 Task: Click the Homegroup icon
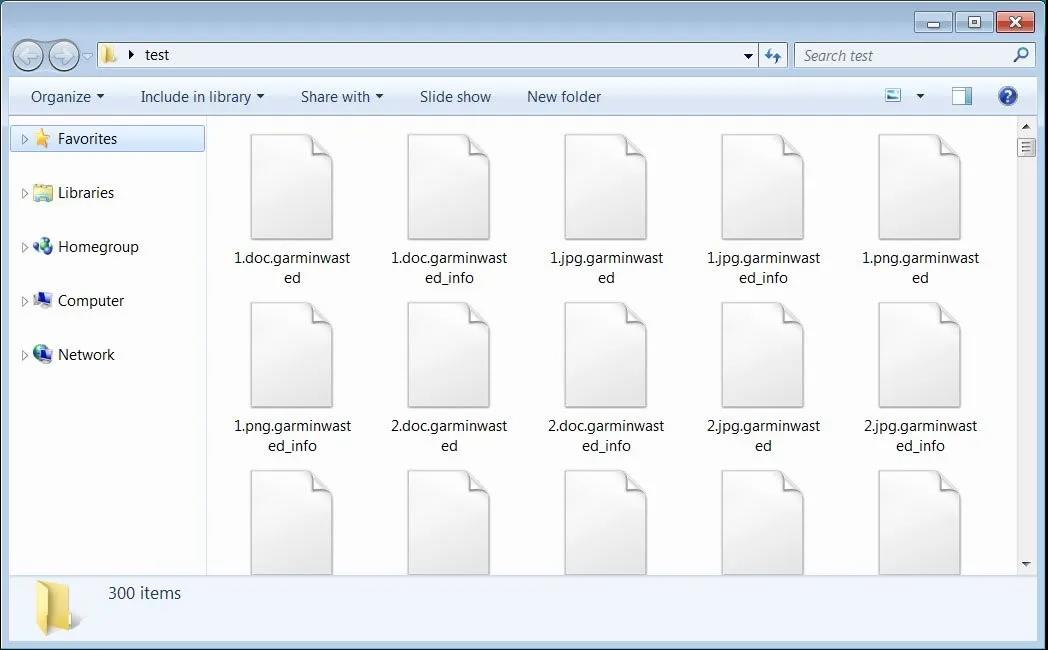tap(43, 247)
